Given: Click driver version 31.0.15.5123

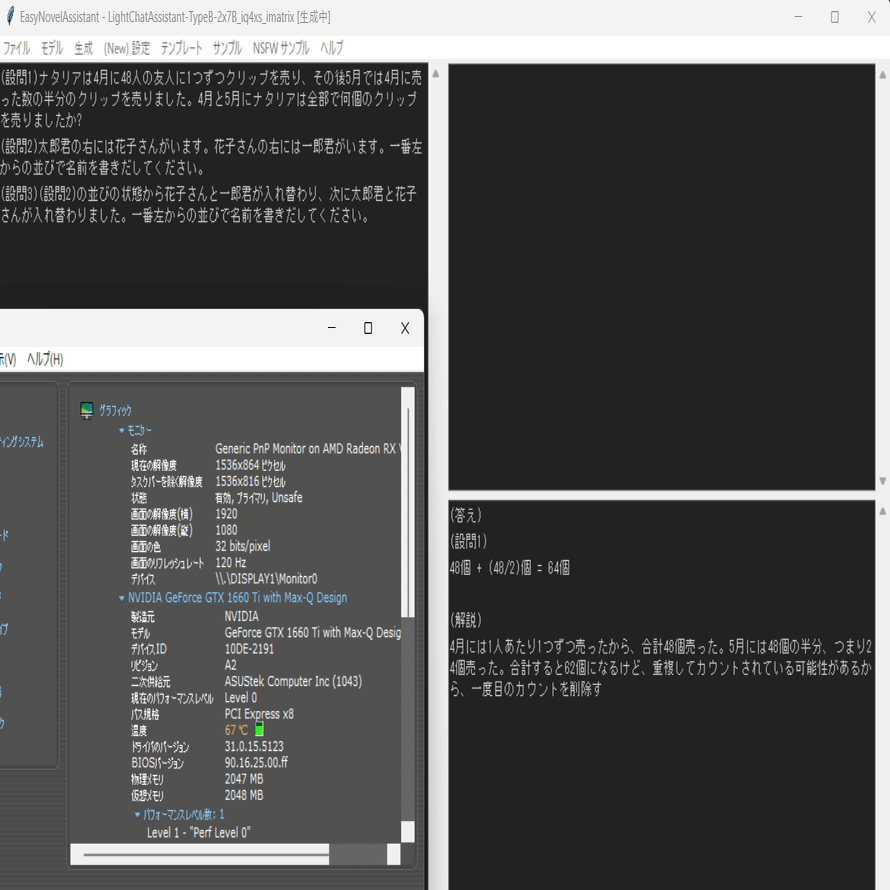Looking at the screenshot, I should [254, 747].
